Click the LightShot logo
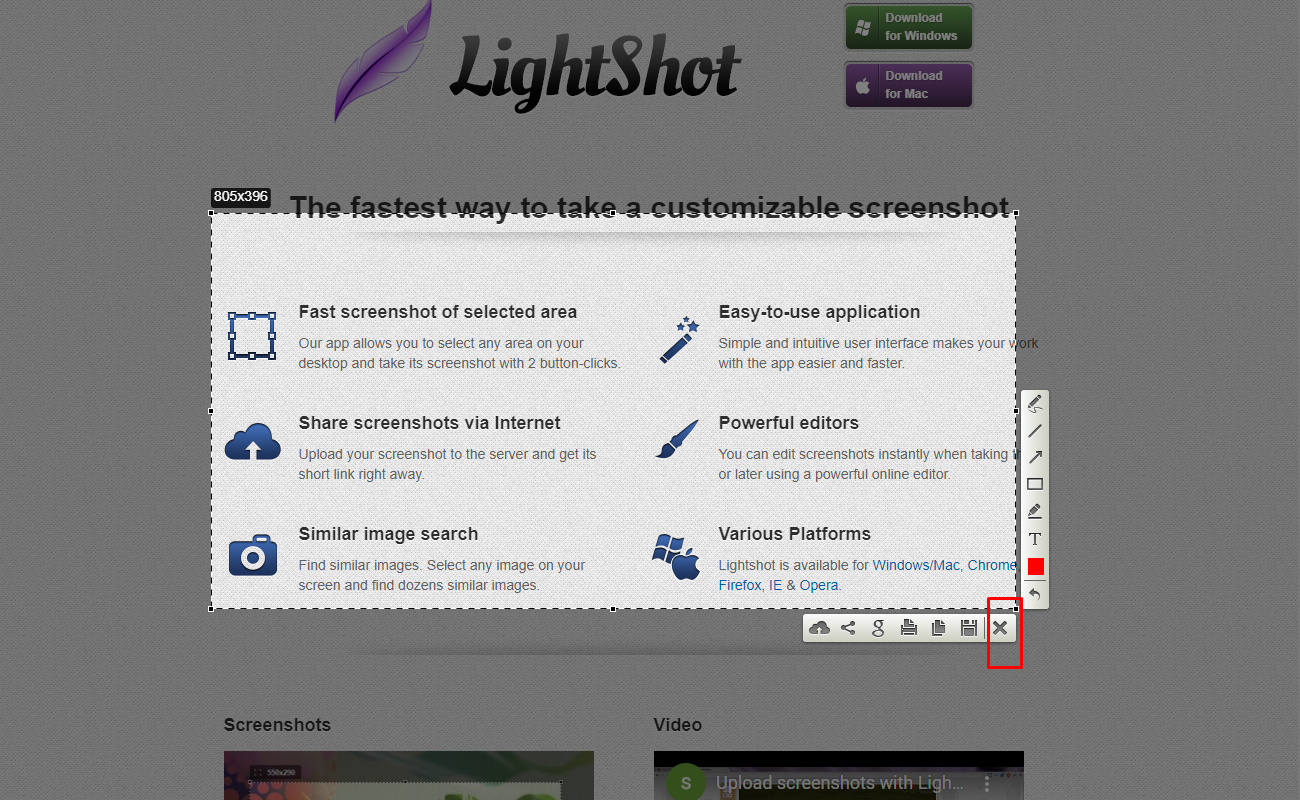This screenshot has height=800, width=1300. point(538,63)
